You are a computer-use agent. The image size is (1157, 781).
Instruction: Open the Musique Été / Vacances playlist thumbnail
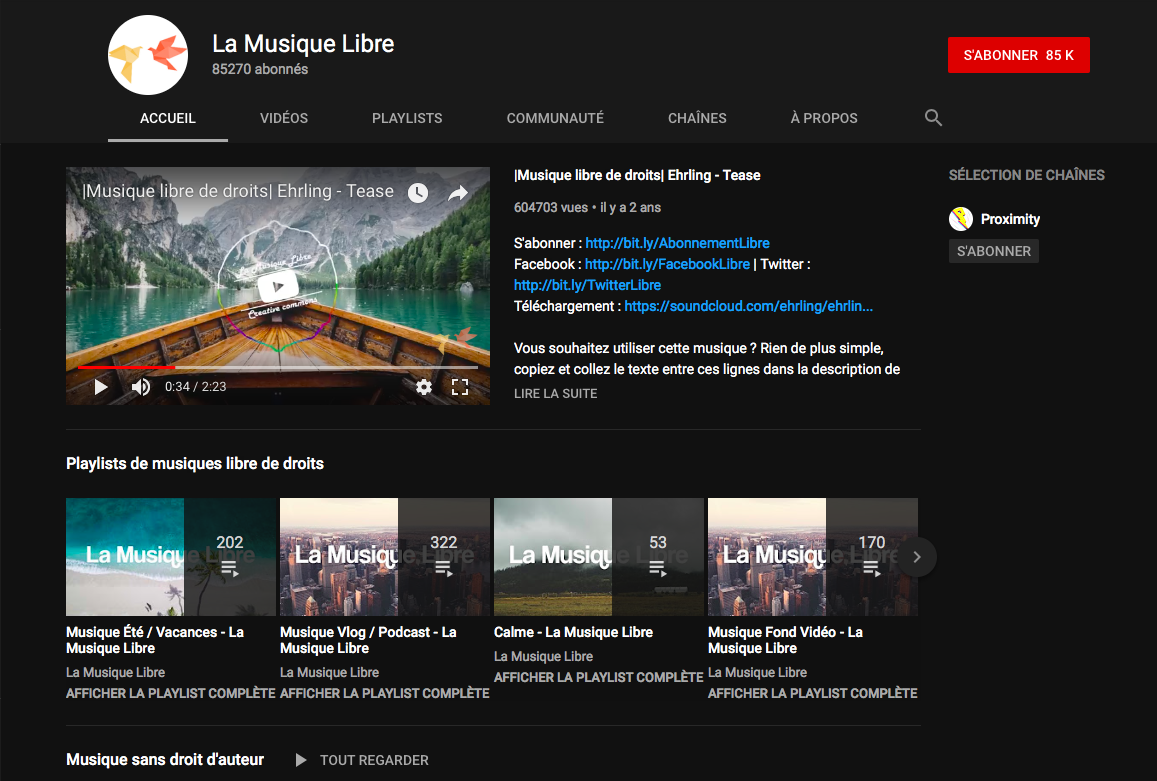170,557
